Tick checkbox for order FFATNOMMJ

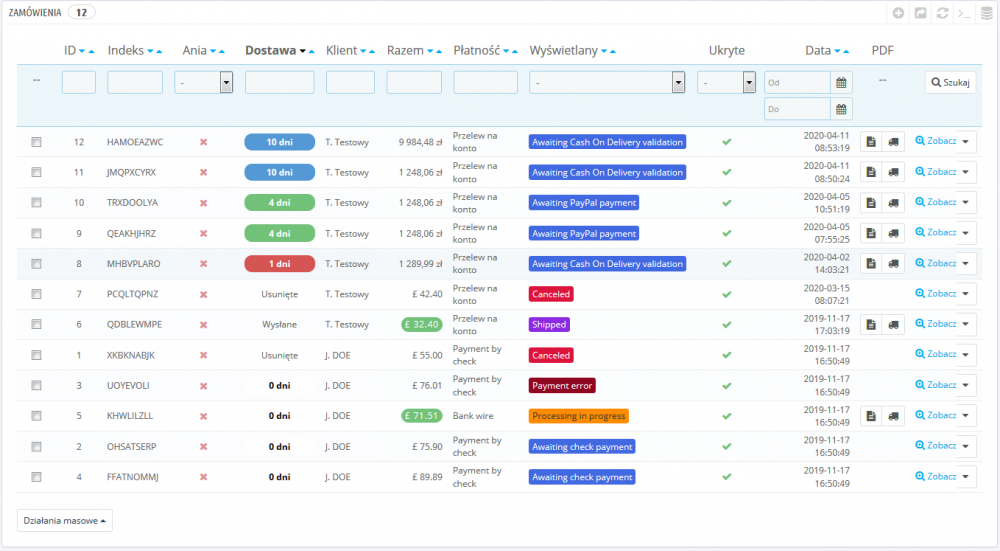coord(36,476)
